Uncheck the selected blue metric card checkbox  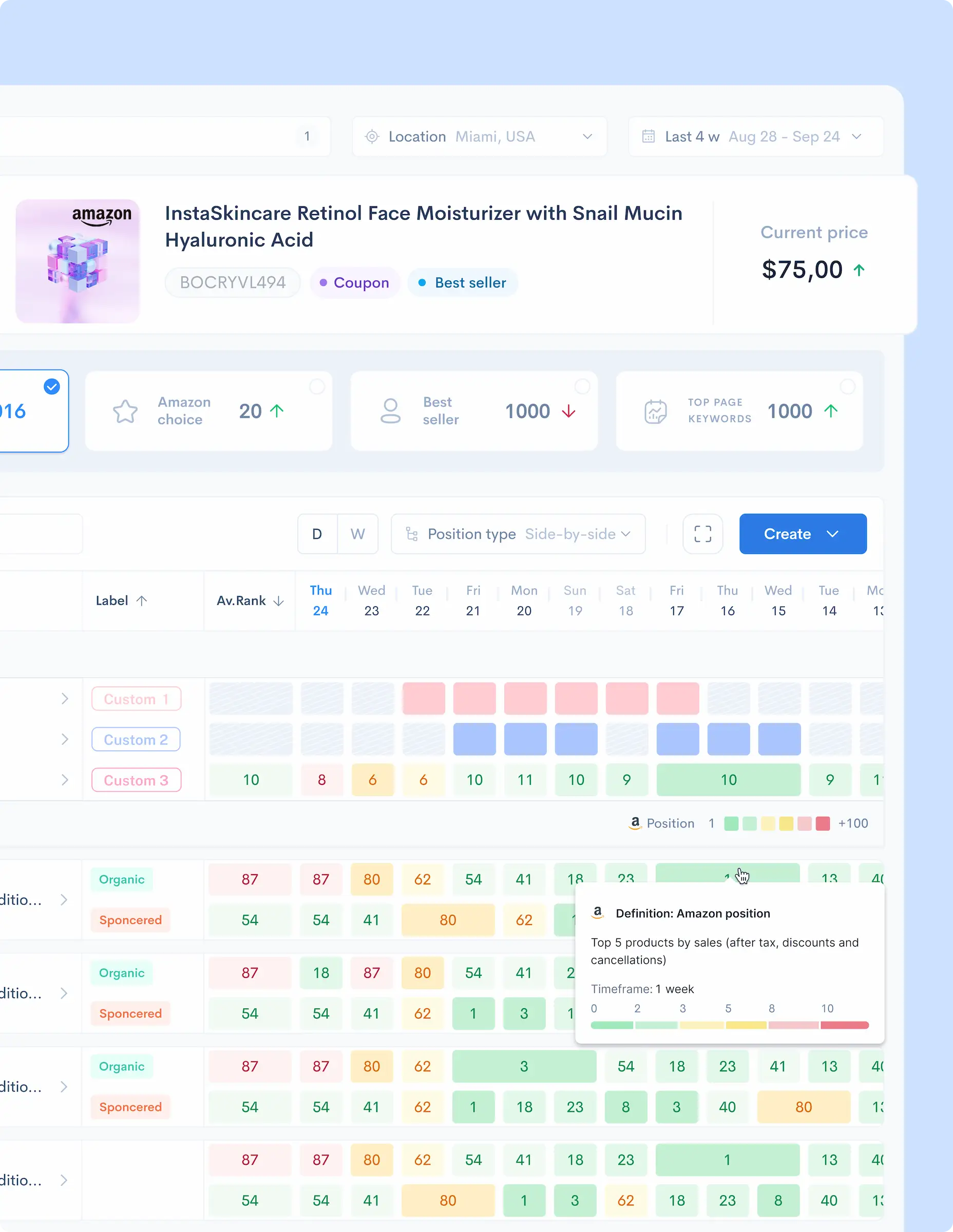click(52, 387)
